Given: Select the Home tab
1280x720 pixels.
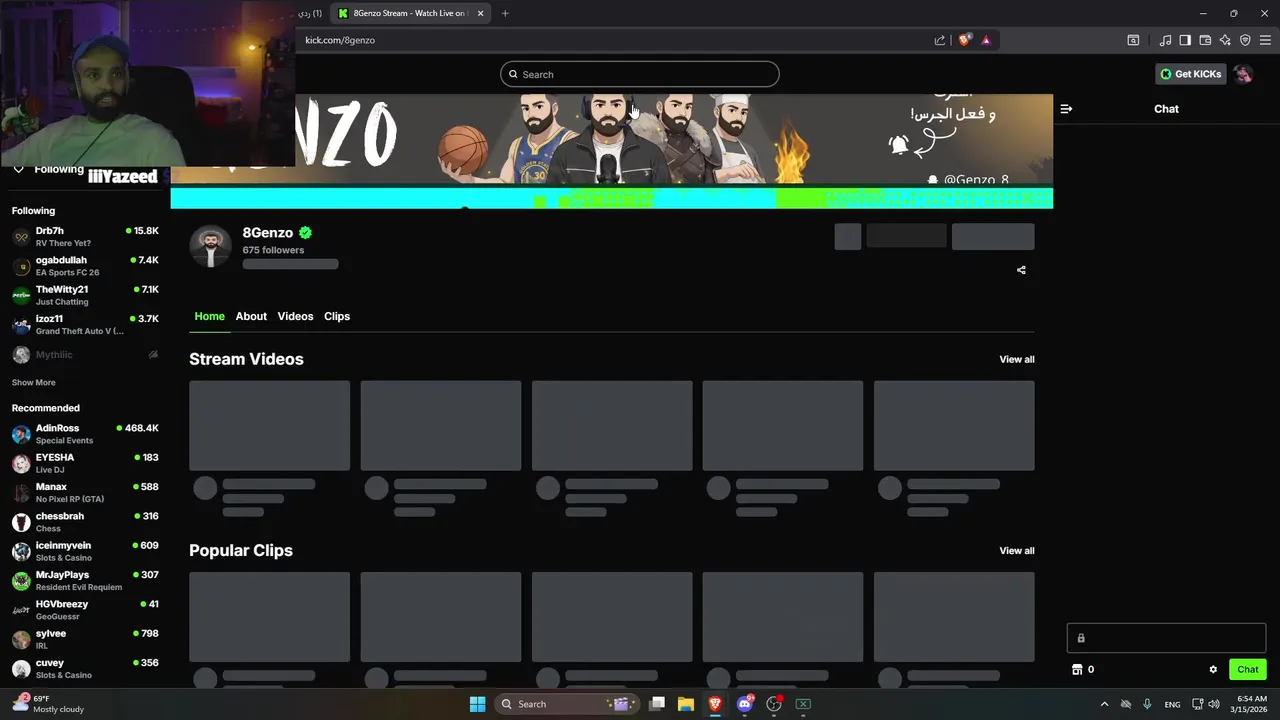Looking at the screenshot, I should point(210,316).
